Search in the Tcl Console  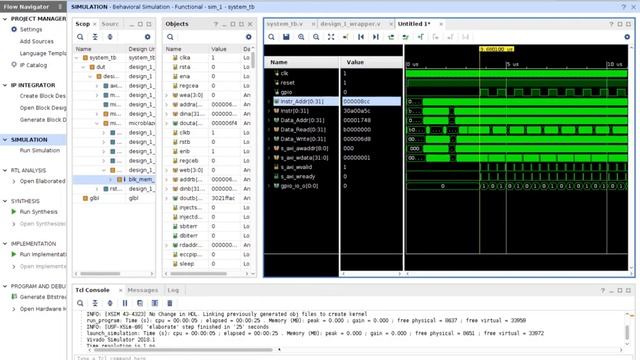click(80, 303)
